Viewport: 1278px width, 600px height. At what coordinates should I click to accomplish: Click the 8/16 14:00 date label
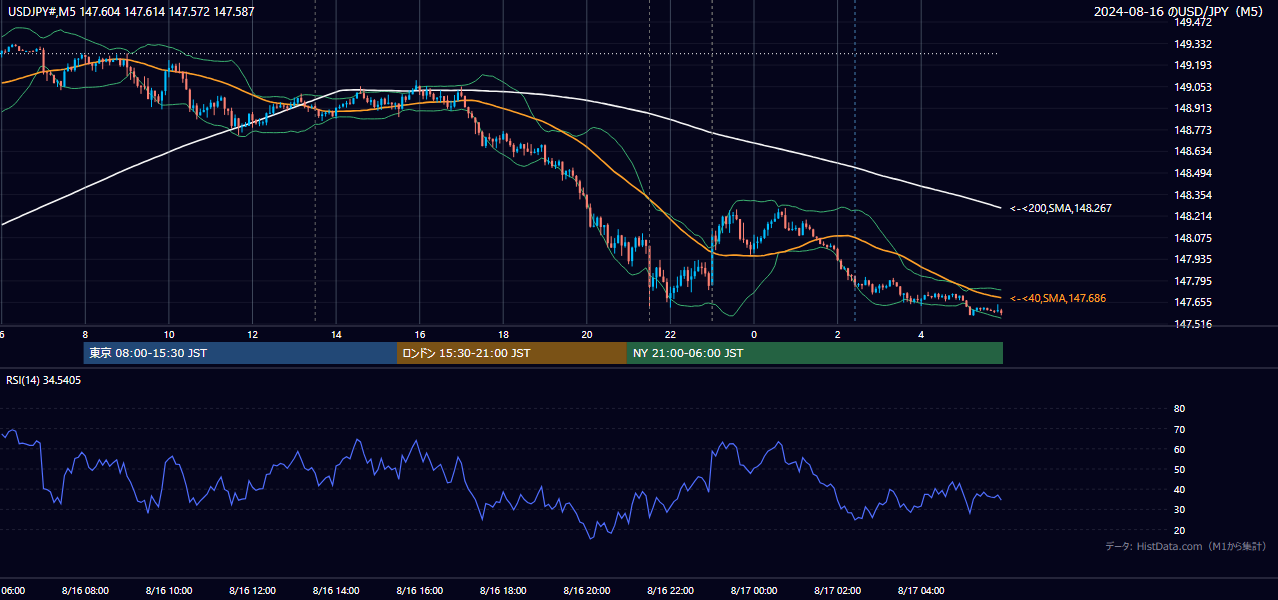click(336, 590)
